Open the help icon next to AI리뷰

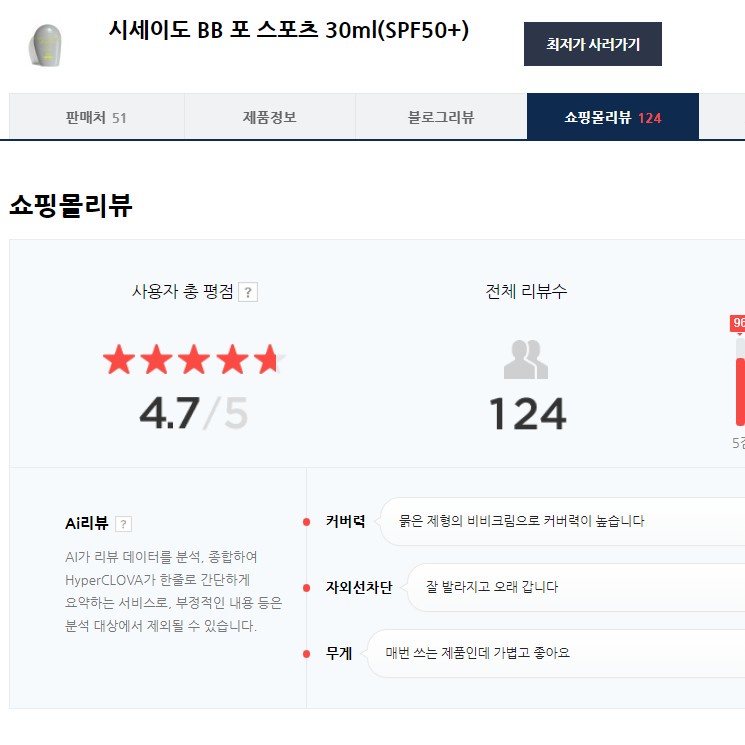coord(124,524)
